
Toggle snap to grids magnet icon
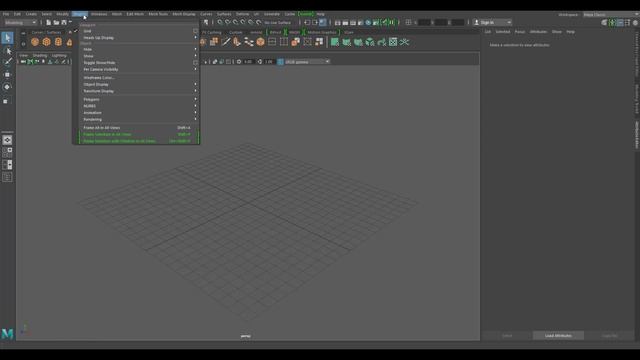coord(220,22)
